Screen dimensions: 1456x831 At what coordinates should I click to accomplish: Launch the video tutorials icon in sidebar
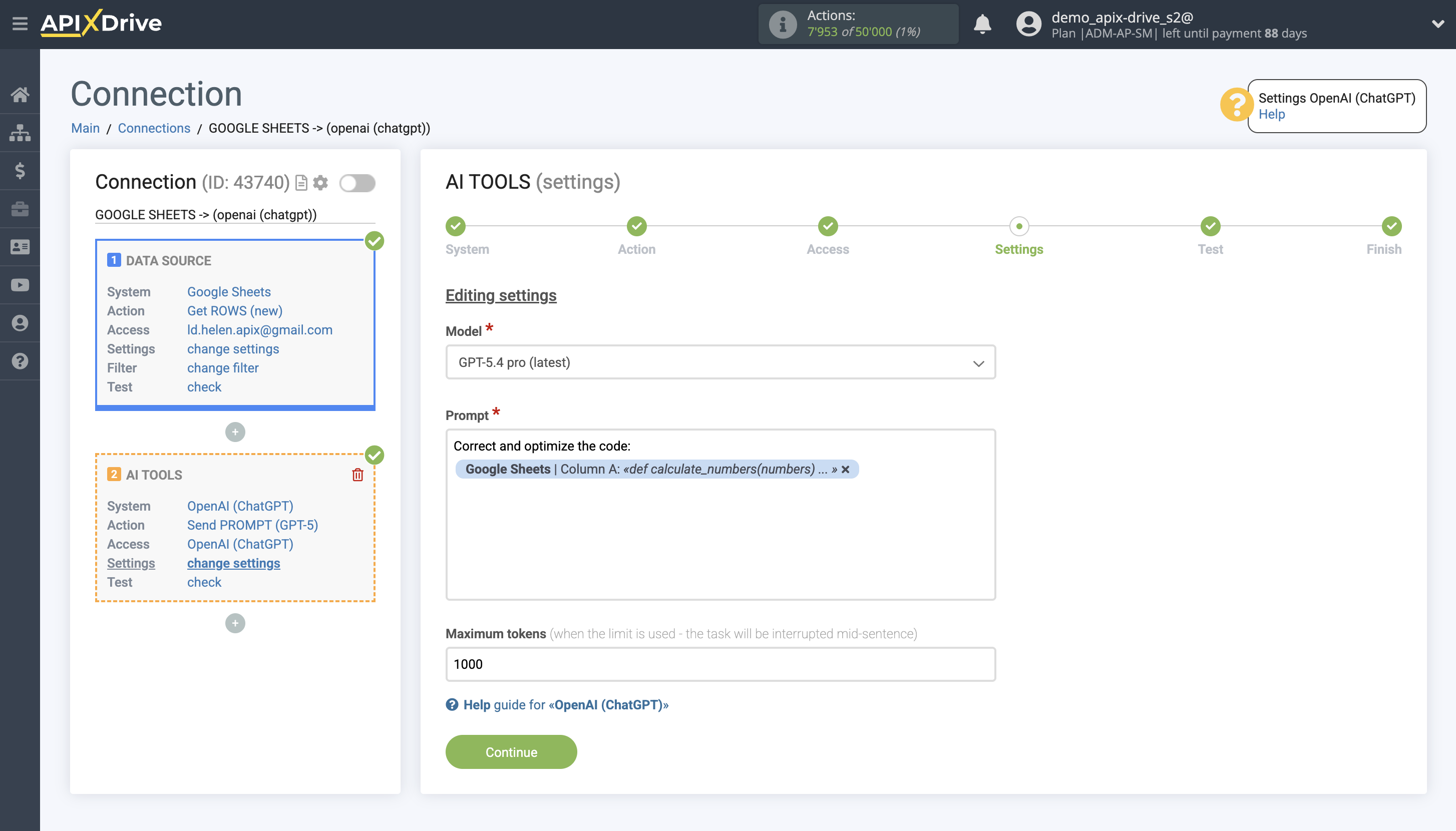click(21, 285)
